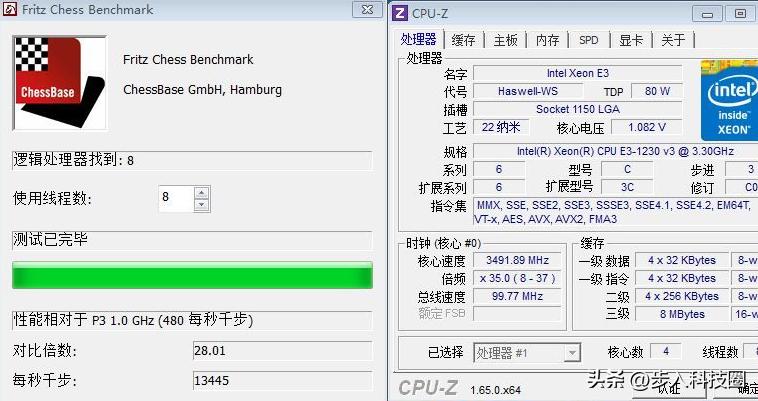Decrease thread count with down arrow
Image resolution: width=758 pixels, height=401 pixels.
click(202, 205)
